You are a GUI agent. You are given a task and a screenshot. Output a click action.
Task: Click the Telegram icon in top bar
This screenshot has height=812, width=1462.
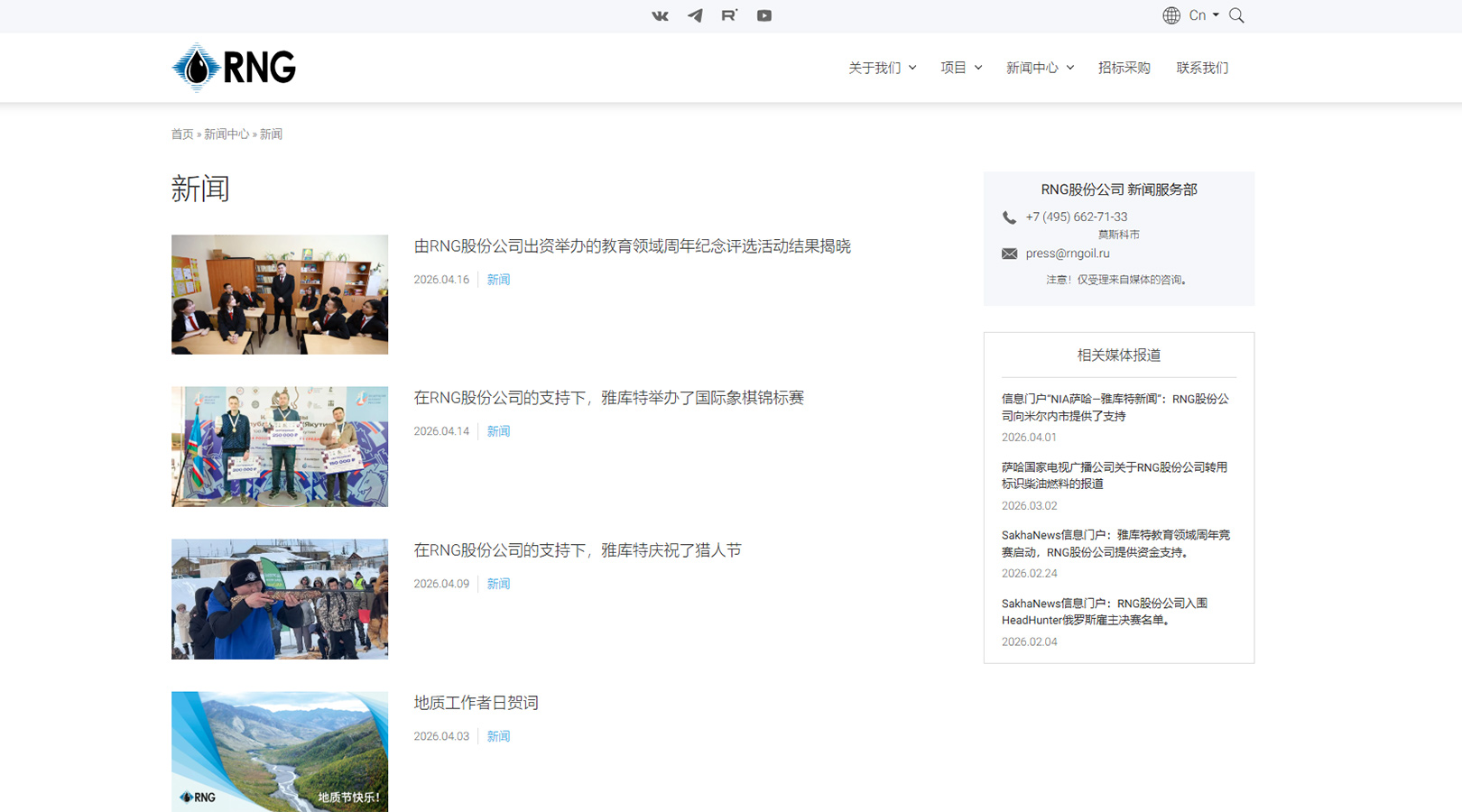tap(695, 15)
